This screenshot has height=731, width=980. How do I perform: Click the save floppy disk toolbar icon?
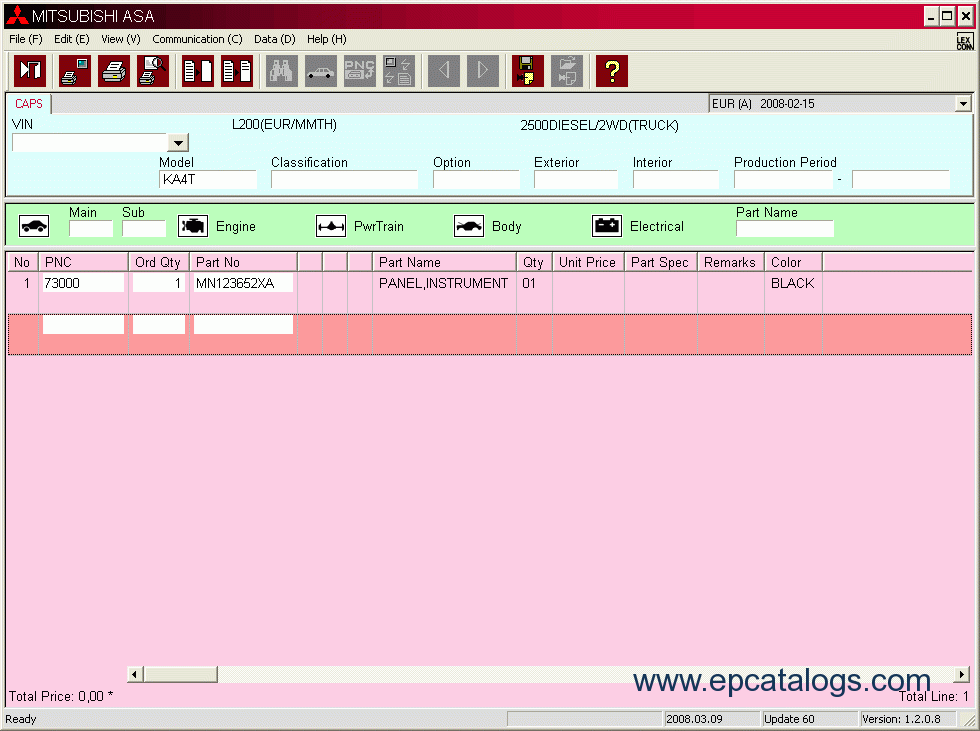pos(528,71)
